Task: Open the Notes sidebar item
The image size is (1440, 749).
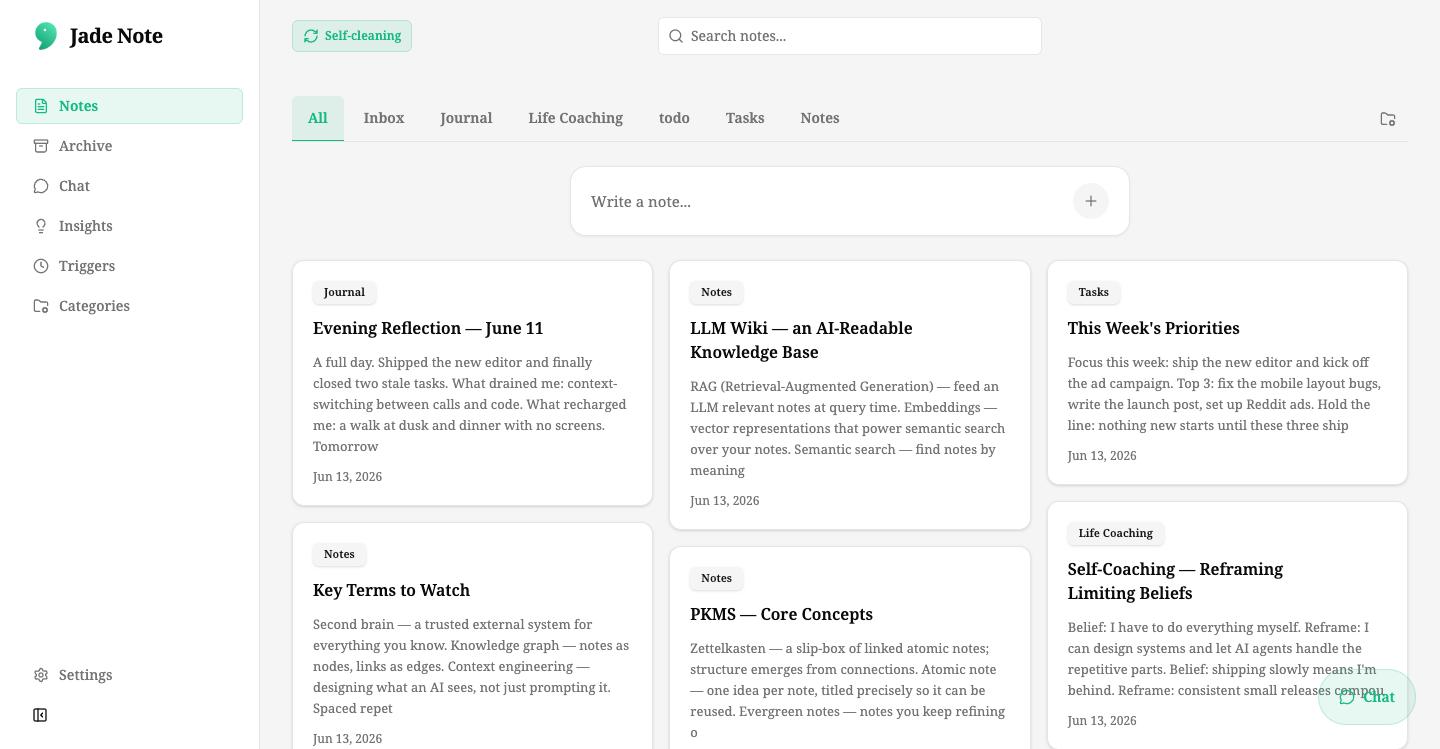Action: [129, 106]
